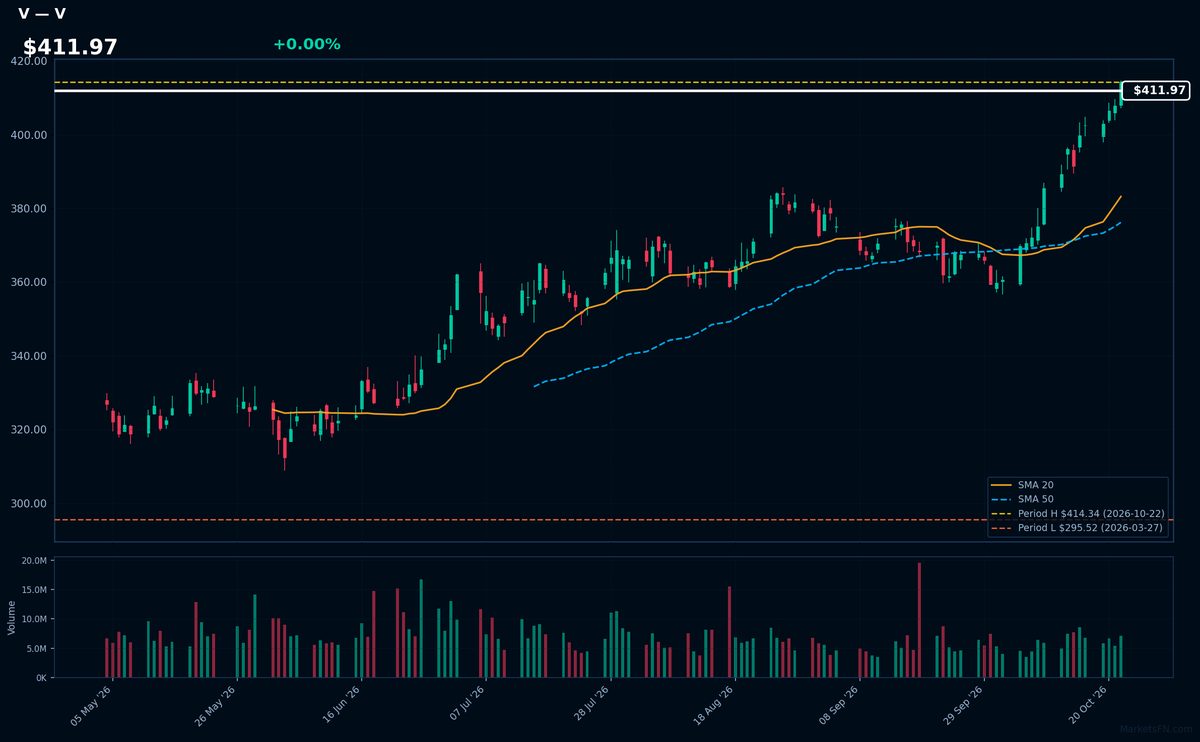Click the 320.00 price axis label

click(x=29, y=430)
